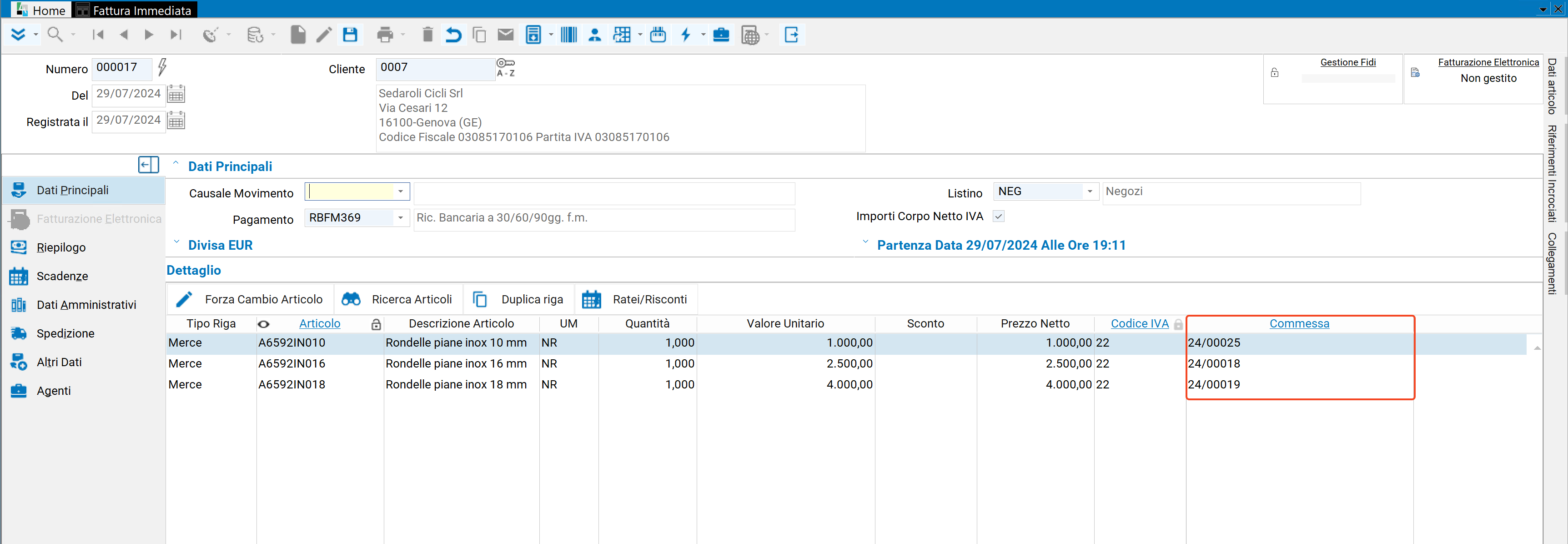Click the exit door icon
This screenshot has width=1568, height=544.
point(792,35)
